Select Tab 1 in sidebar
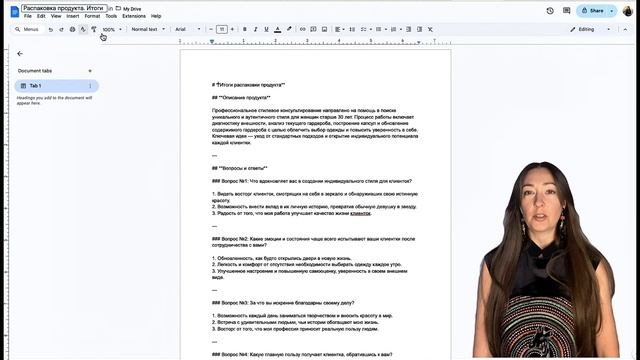 click(x=57, y=86)
